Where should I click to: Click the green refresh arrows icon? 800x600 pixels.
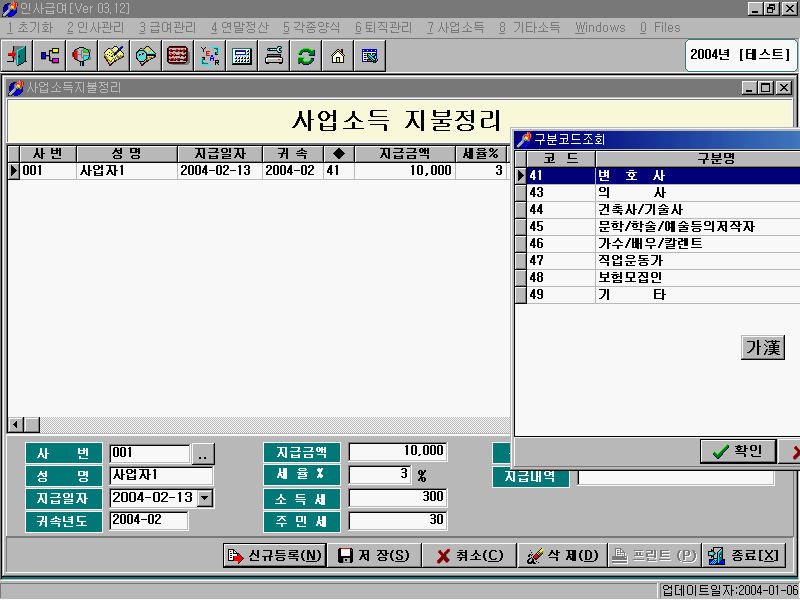pos(306,56)
